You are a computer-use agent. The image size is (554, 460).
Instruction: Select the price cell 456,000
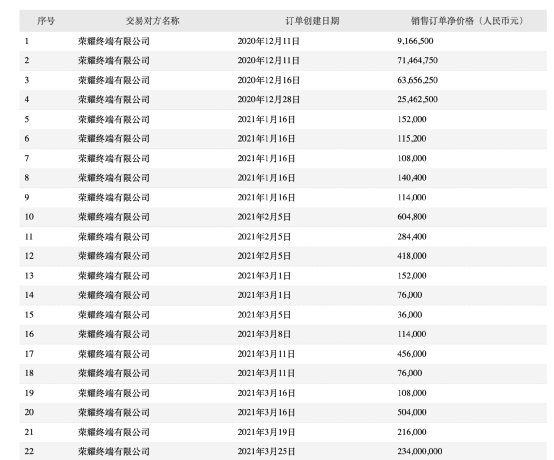(x=412, y=354)
